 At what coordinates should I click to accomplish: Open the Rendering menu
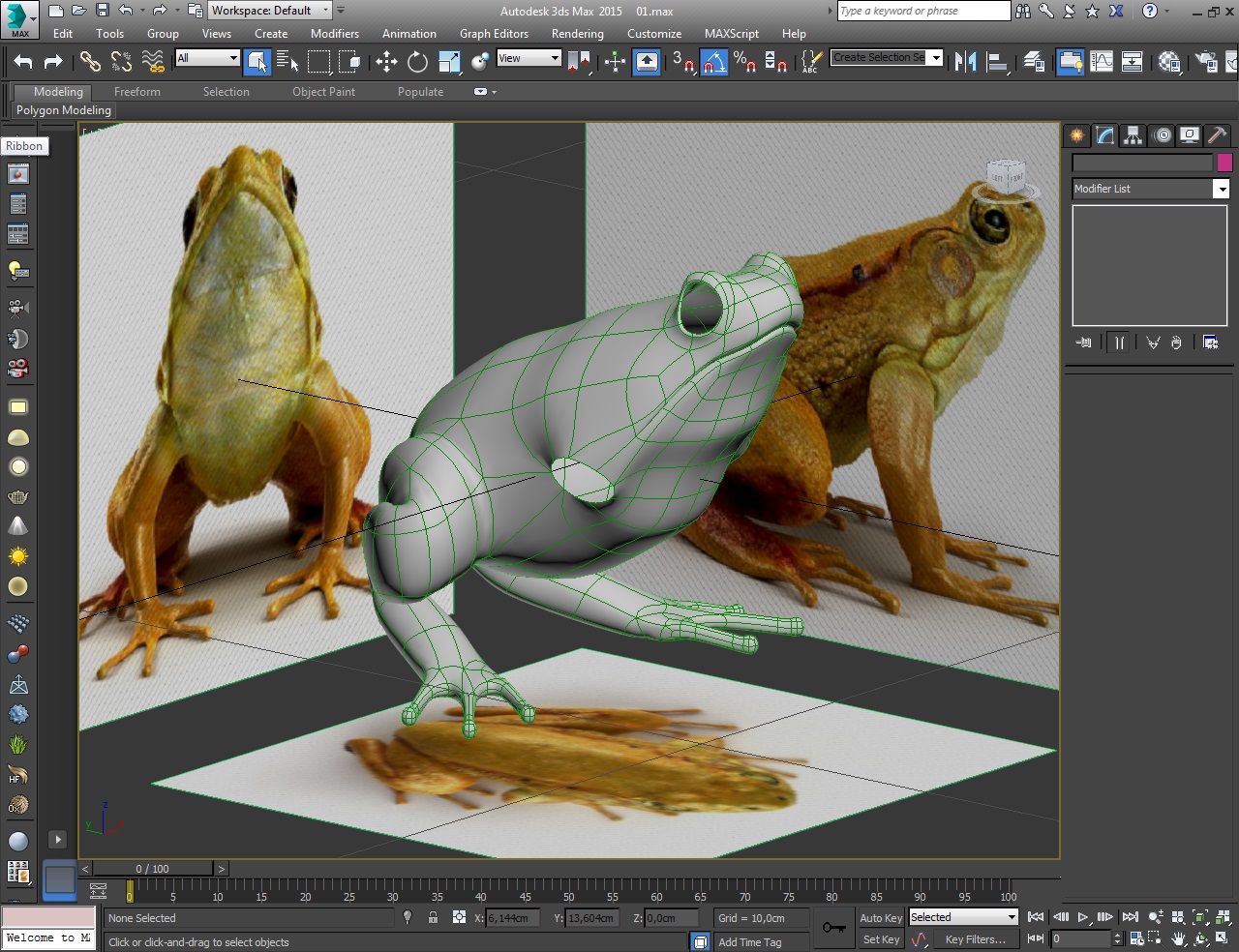[x=577, y=34]
